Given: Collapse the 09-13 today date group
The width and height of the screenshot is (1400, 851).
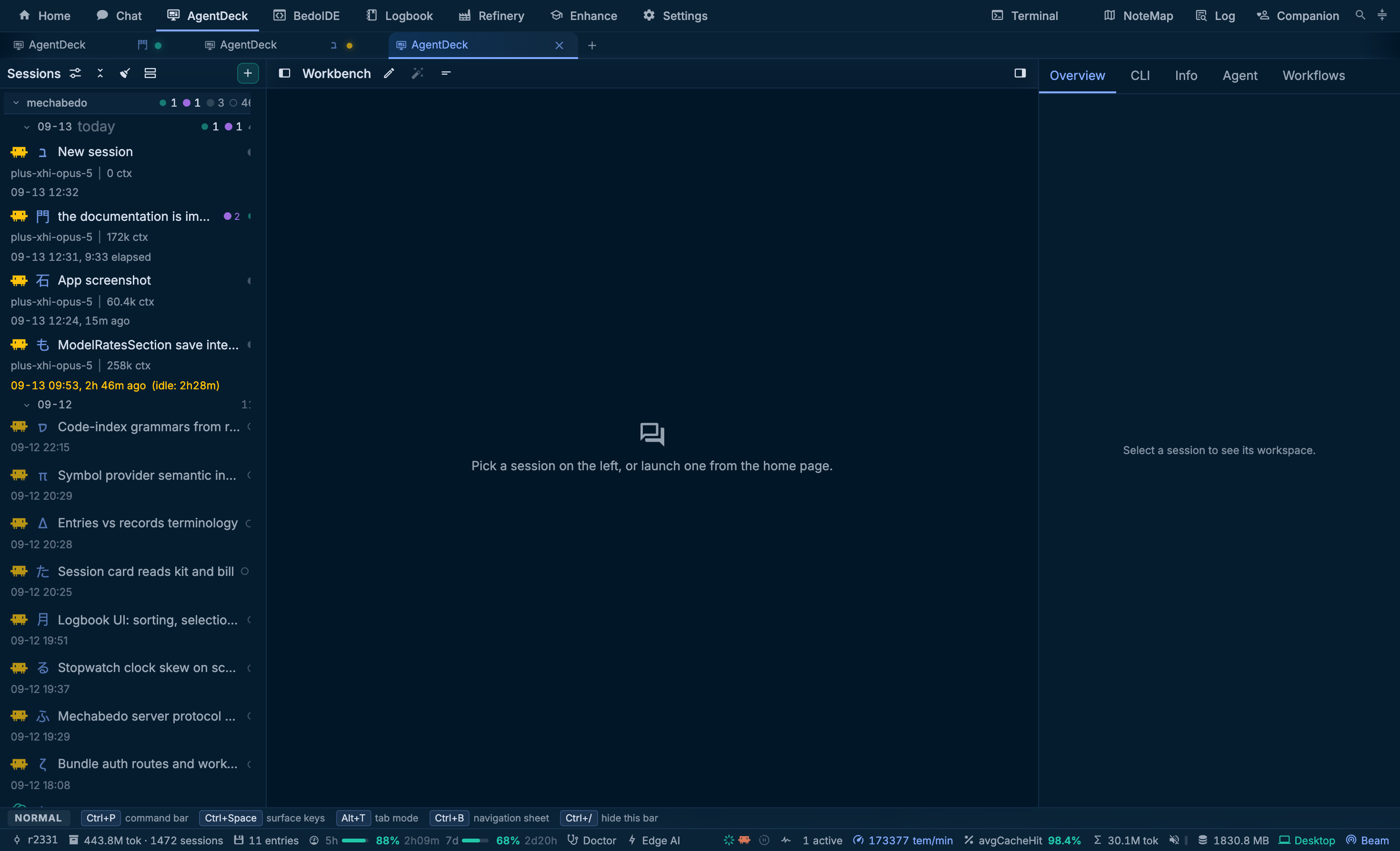Looking at the screenshot, I should pyautogui.click(x=27, y=127).
